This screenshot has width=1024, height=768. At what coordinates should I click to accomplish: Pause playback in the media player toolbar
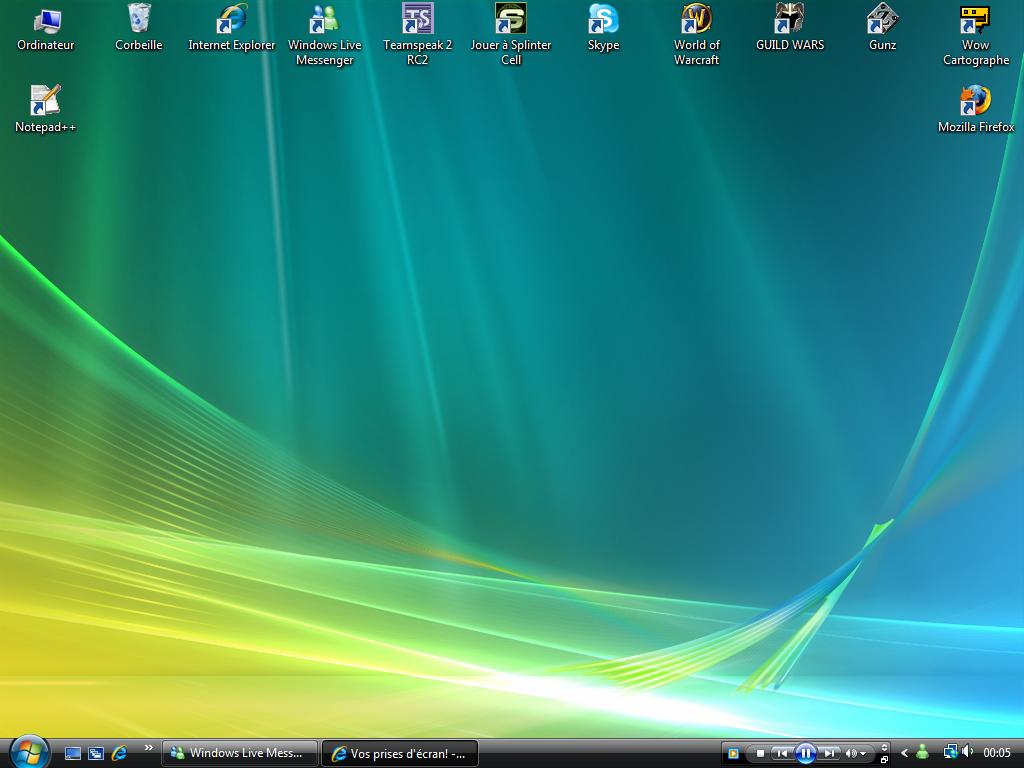coord(806,754)
